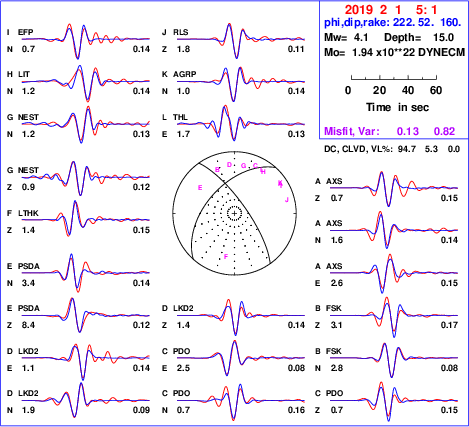Select the AXS vertical component waveform
This screenshot has width=469, height=427.
pos(394,189)
